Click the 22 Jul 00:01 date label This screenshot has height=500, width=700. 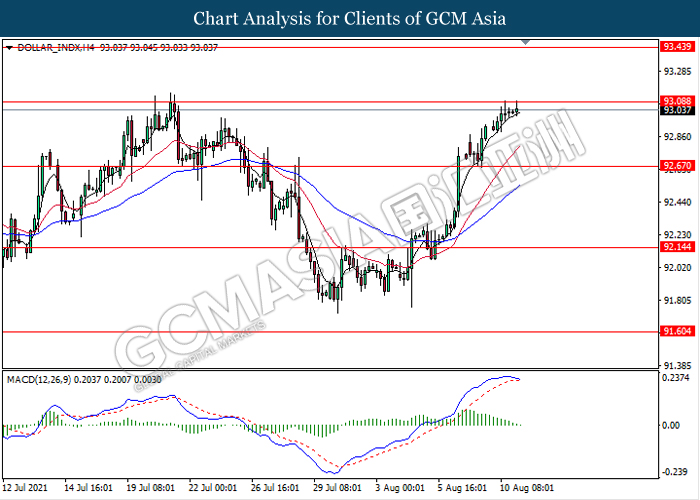pos(212,489)
